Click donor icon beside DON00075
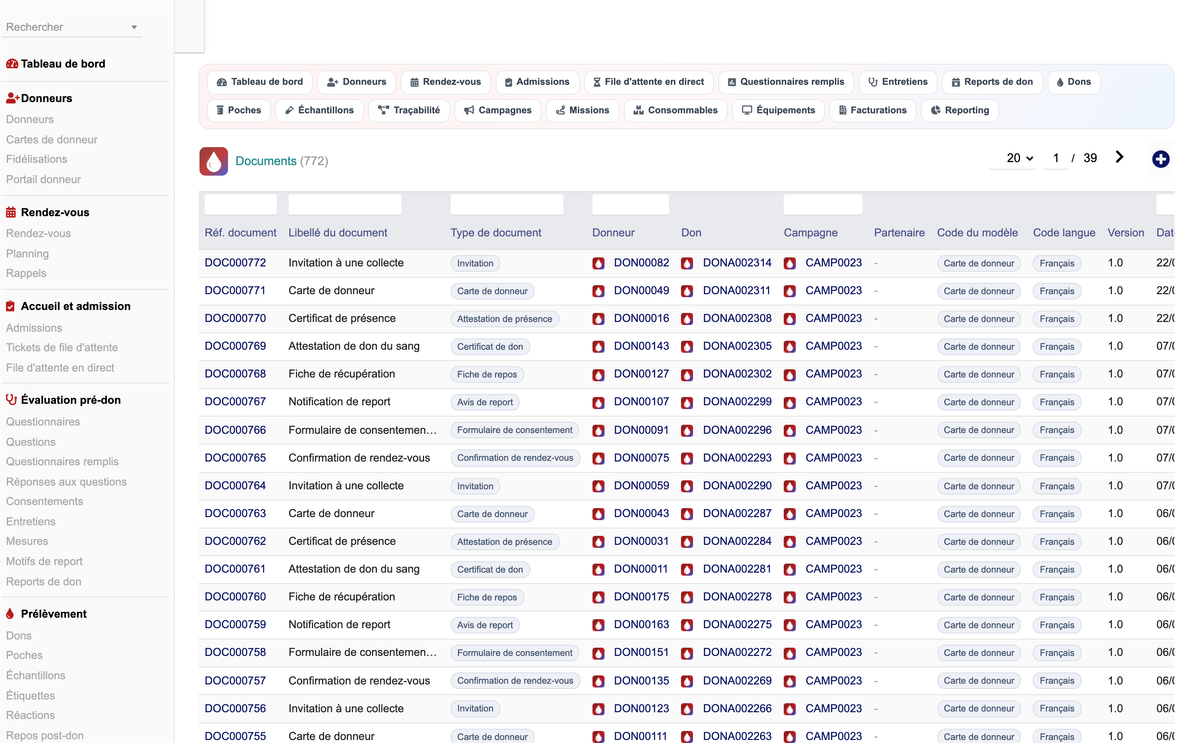 coord(598,458)
